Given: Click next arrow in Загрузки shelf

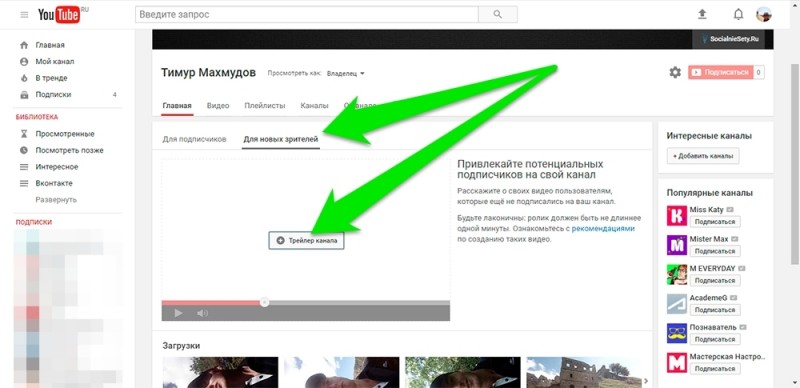Looking at the screenshot, I should click(x=645, y=381).
